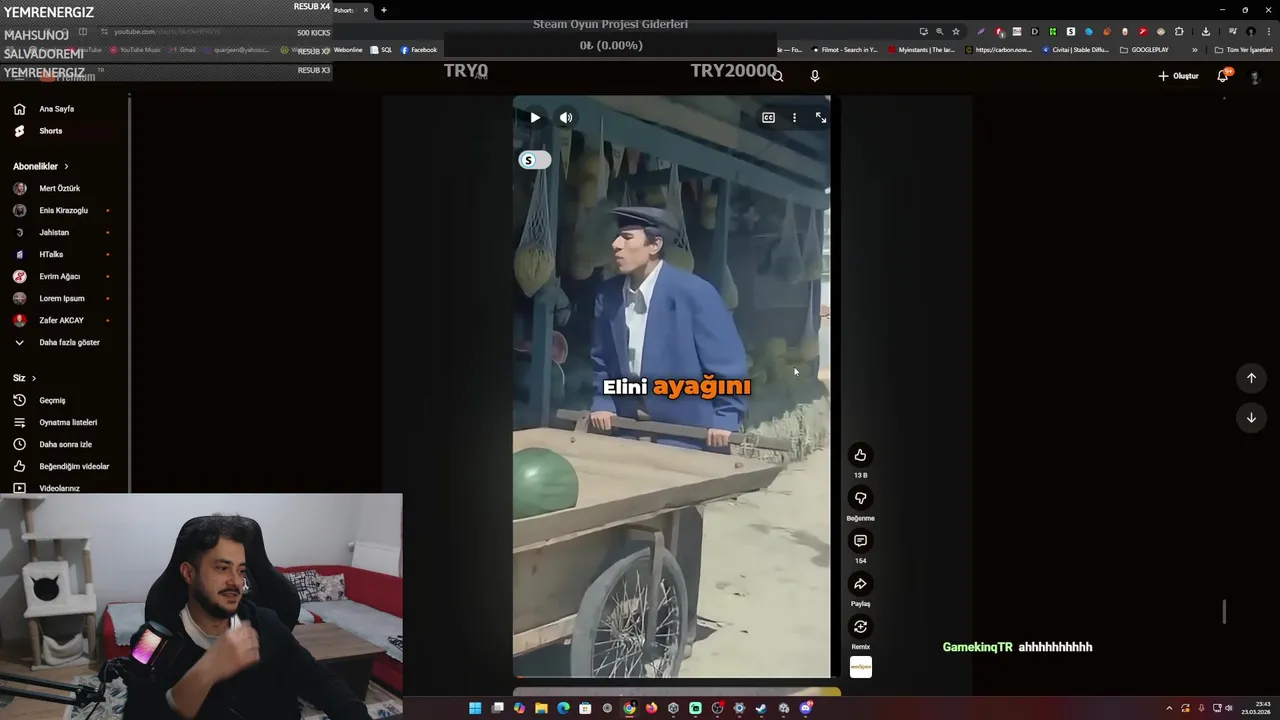Viewport: 1280px width, 720px height.
Task: Click the Oluştur create button
Action: pyautogui.click(x=1178, y=76)
